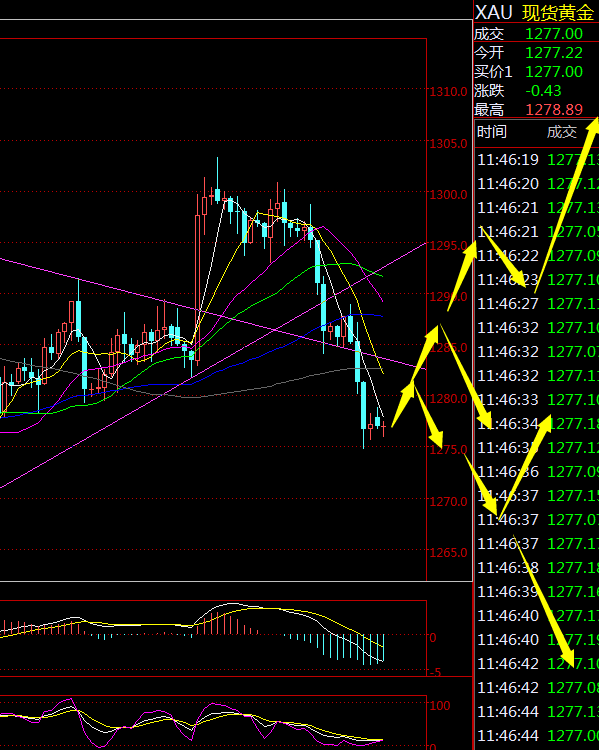Click the bottom KDJ oscillator panel
Screen dimensions: 599x750
pos(213,722)
